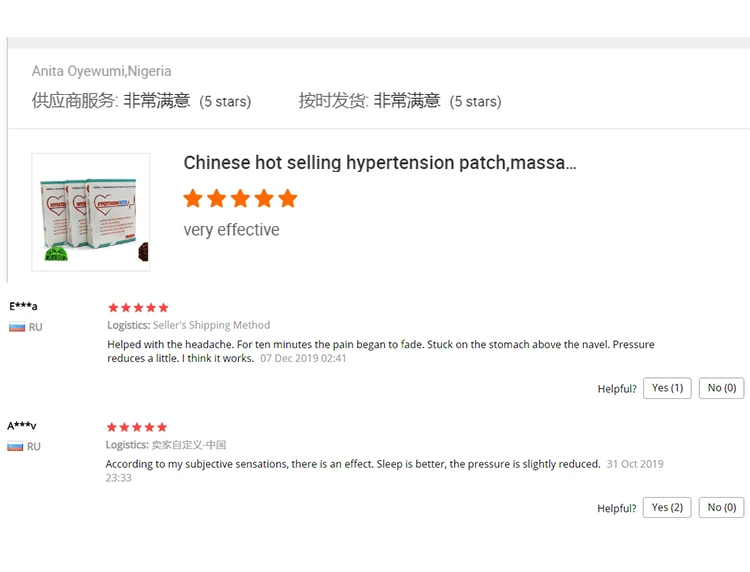The width and height of the screenshot is (750, 572).
Task: Click the third orange rating star
Action: [240, 198]
